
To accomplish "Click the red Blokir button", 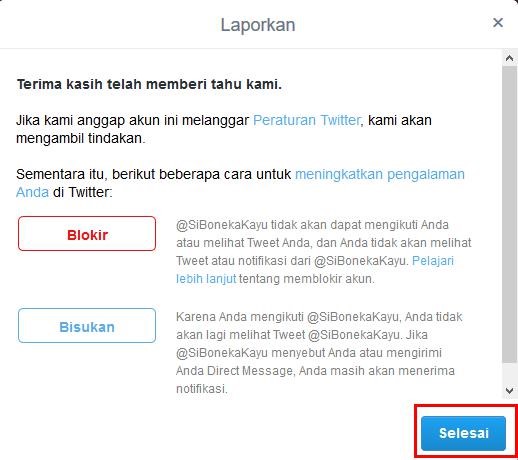I will pyautogui.click(x=87, y=234).
